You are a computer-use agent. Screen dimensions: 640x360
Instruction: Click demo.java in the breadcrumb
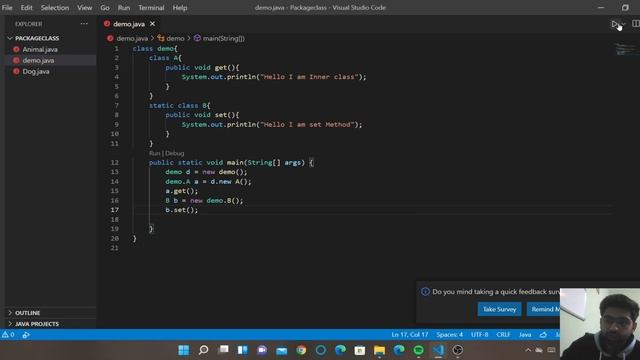[132, 38]
